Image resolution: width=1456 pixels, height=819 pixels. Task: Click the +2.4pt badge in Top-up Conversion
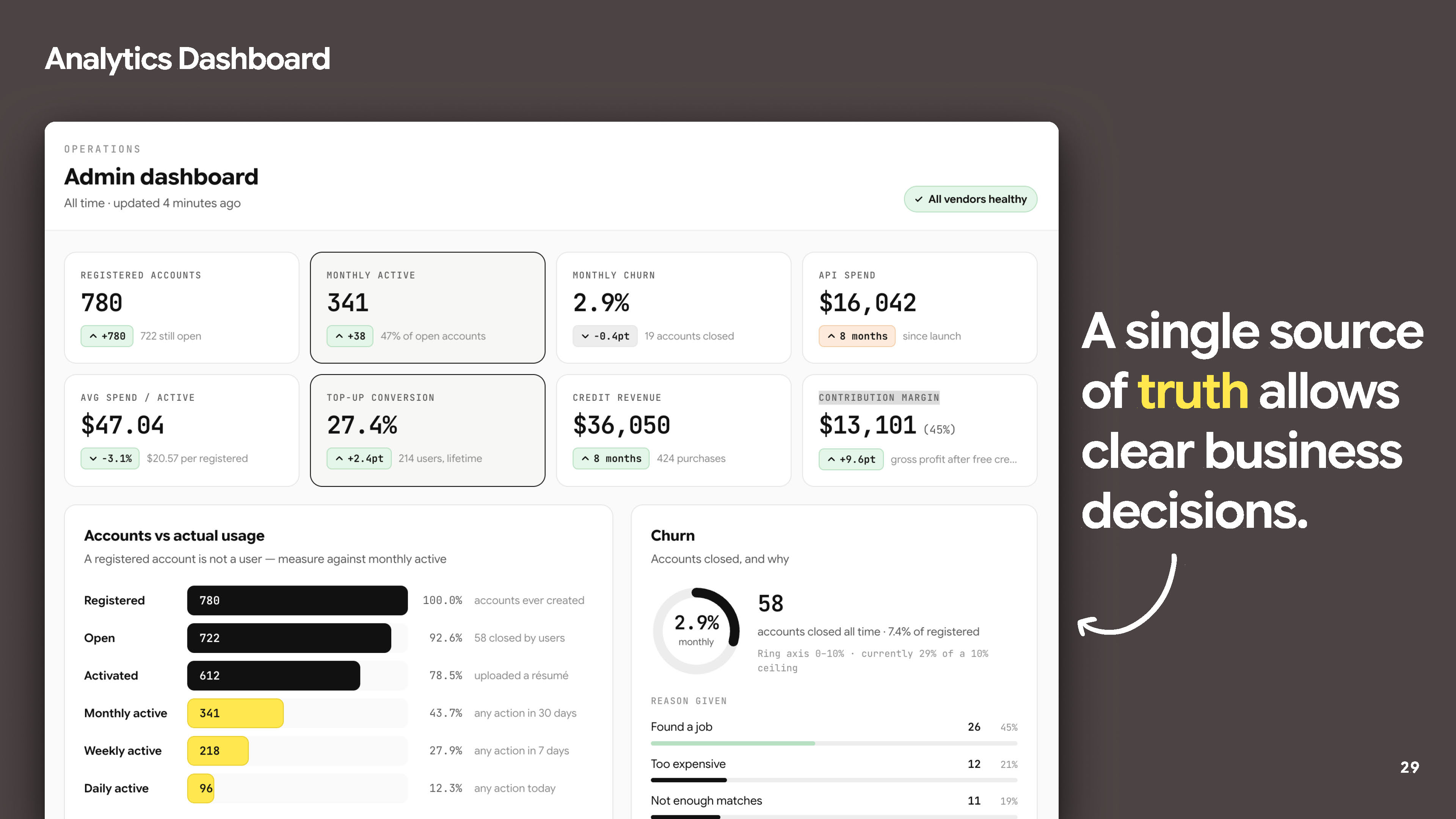[359, 458]
